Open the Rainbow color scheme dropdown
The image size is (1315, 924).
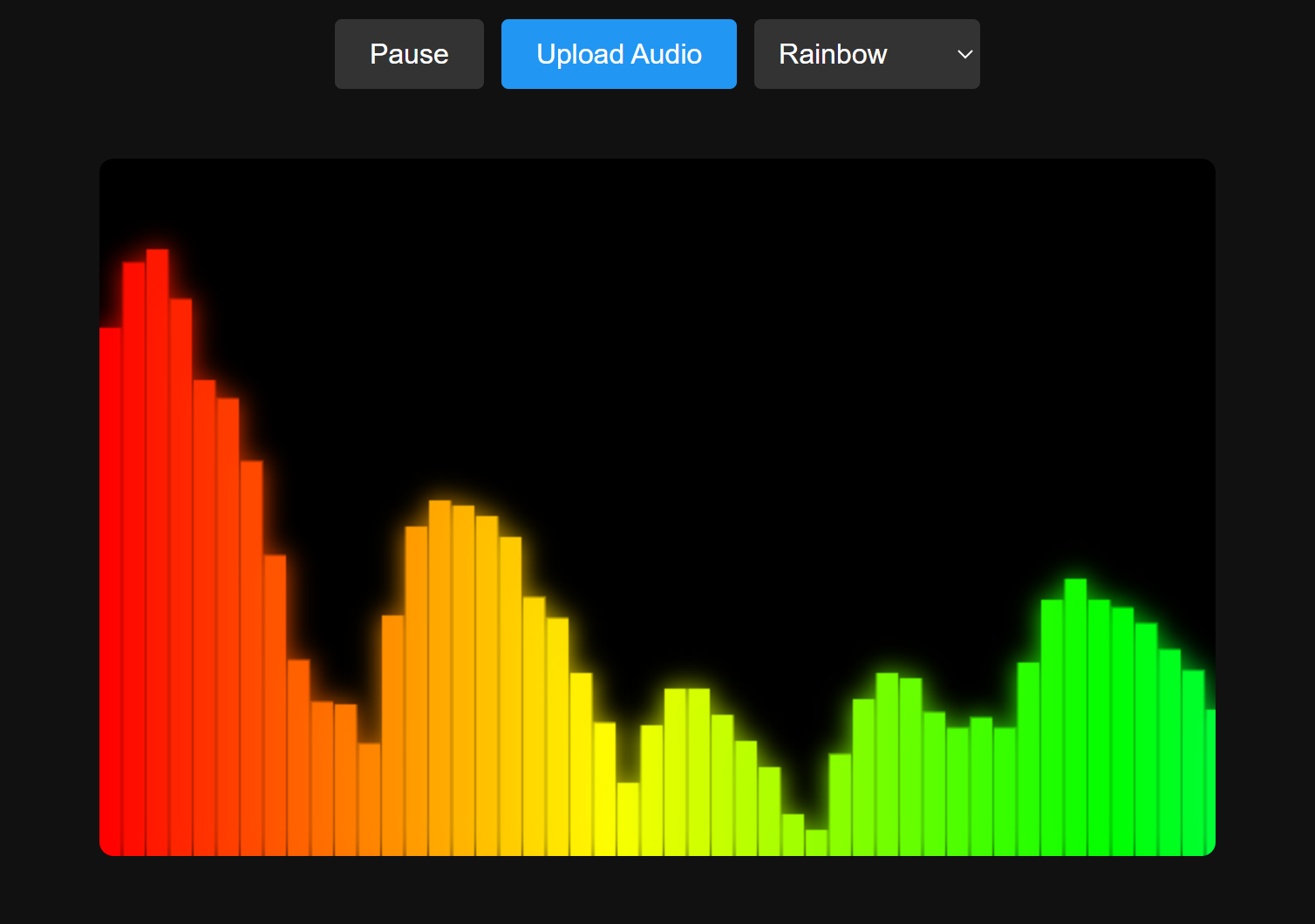click(866, 53)
